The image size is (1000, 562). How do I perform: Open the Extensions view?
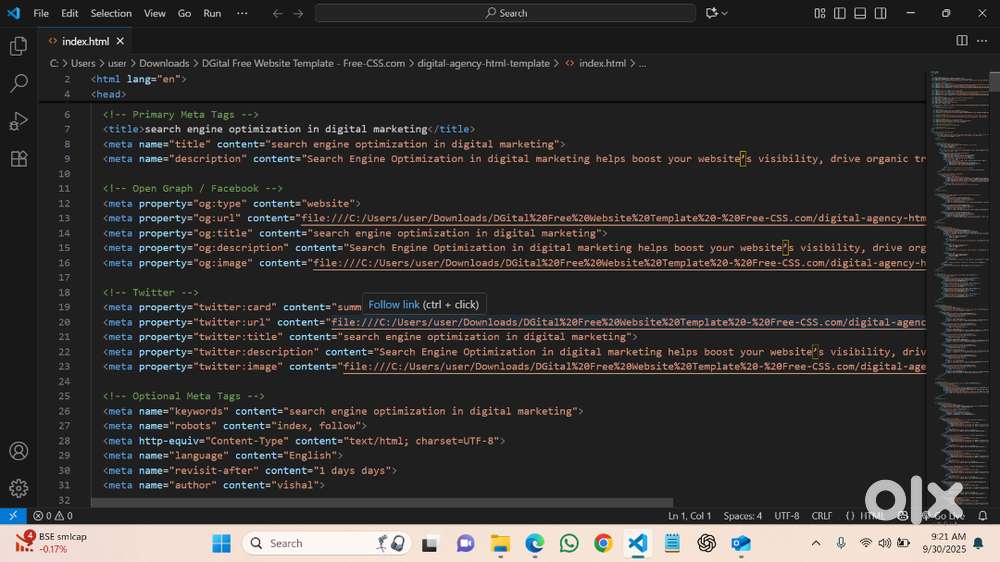[18, 158]
